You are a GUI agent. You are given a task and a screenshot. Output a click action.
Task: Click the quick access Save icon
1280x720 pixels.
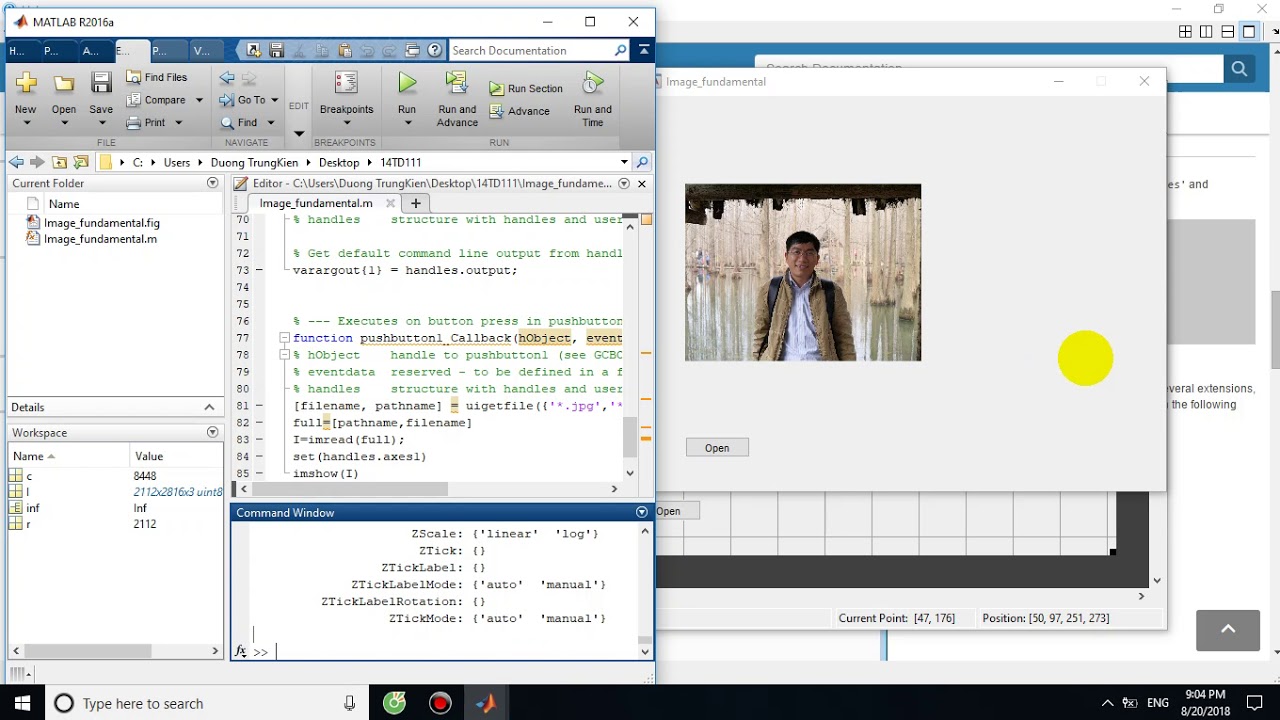[x=276, y=50]
